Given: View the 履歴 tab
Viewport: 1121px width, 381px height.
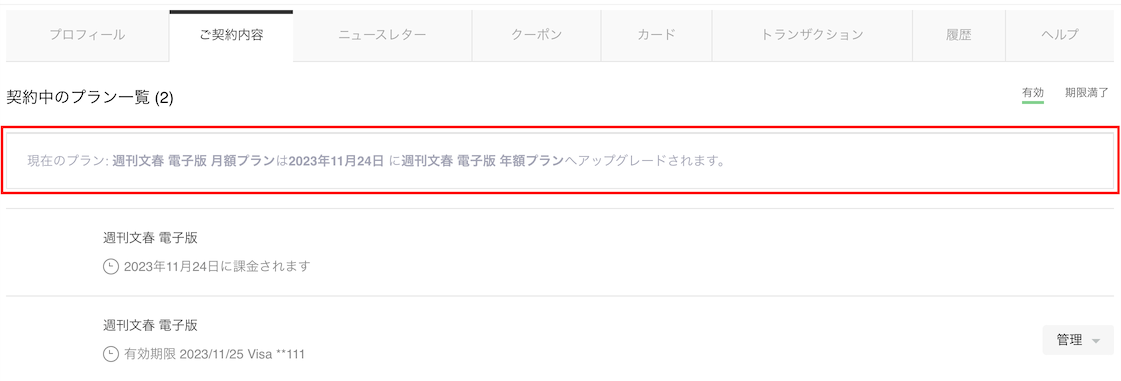Looking at the screenshot, I should [959, 35].
